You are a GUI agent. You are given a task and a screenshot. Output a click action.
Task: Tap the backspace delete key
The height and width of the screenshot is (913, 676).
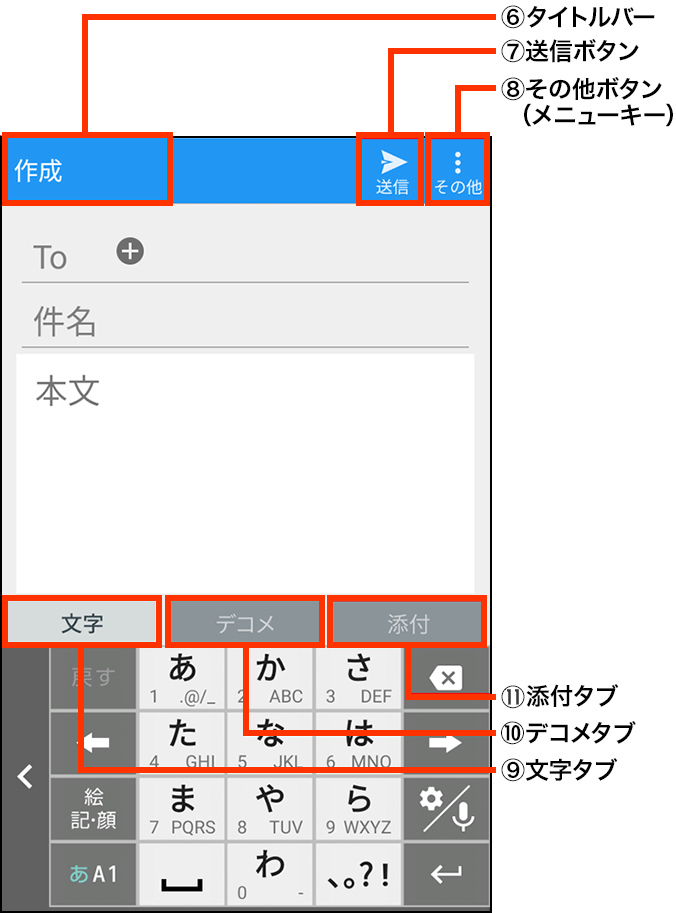[x=446, y=678]
